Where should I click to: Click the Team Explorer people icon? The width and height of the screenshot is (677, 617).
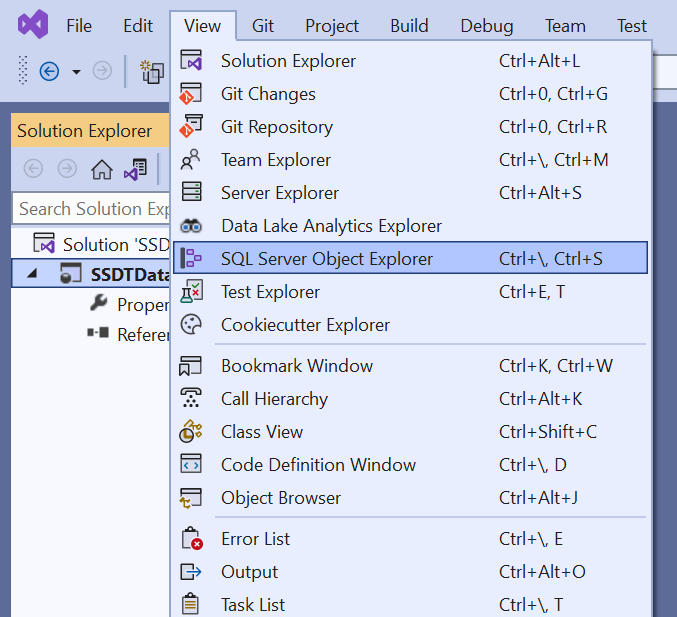pos(191,160)
